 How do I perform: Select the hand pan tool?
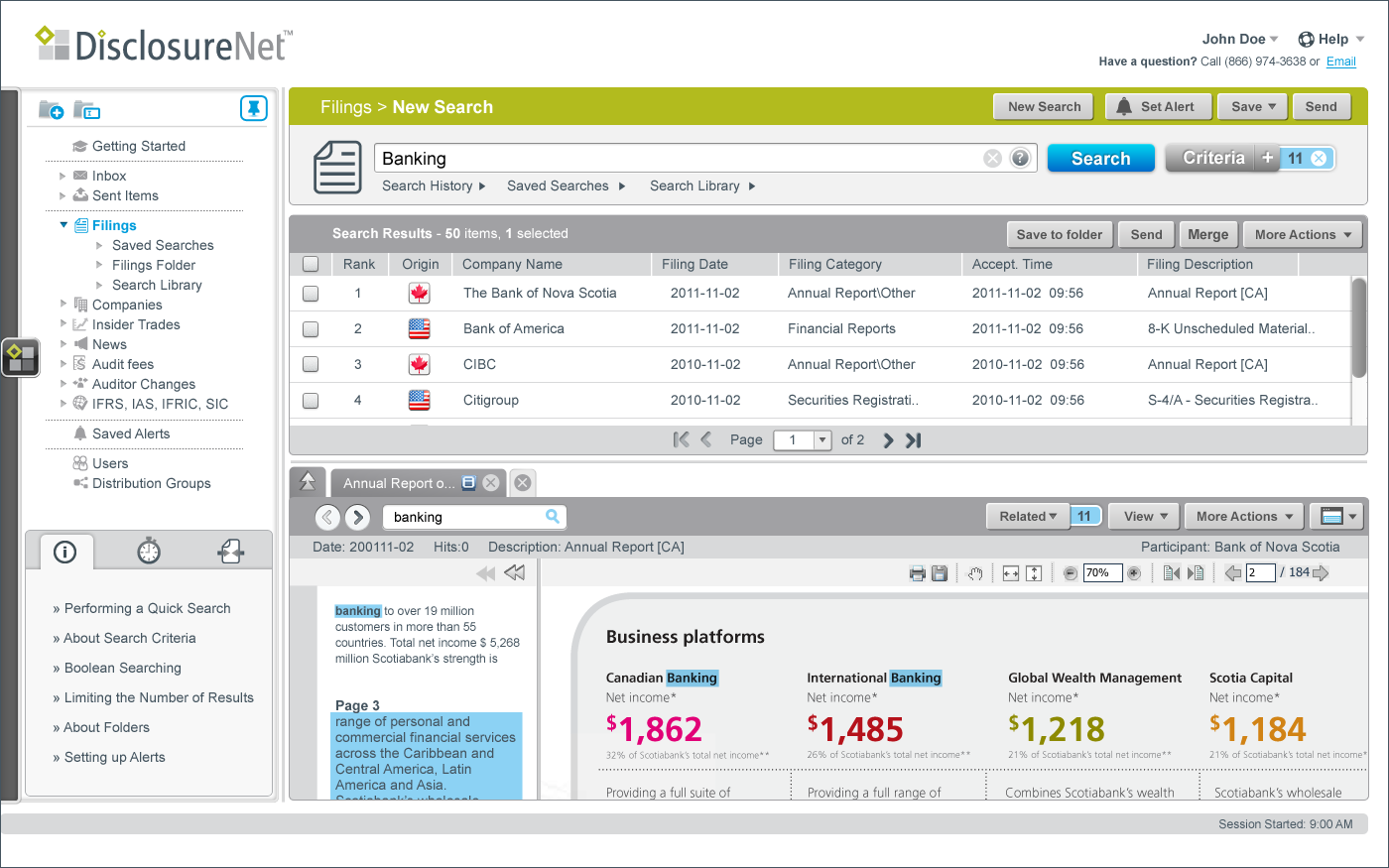pyautogui.click(x=975, y=573)
